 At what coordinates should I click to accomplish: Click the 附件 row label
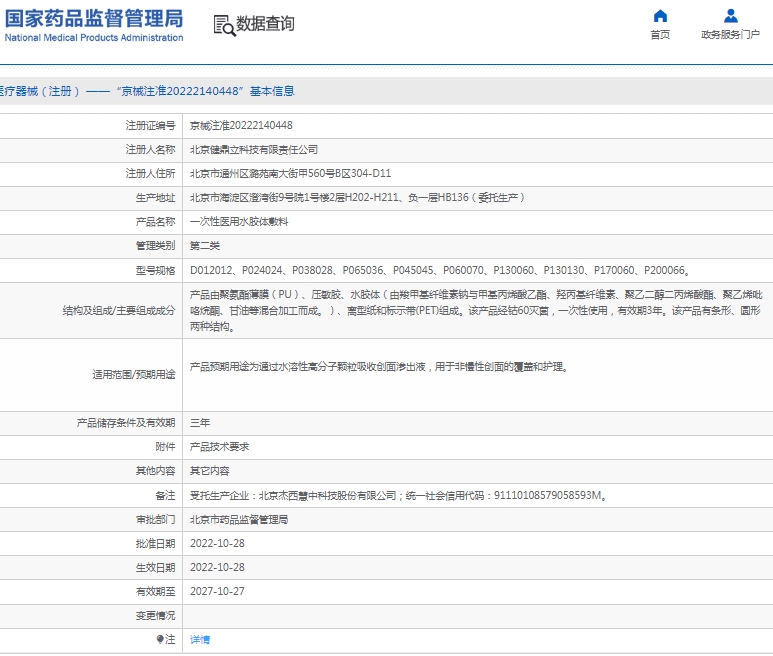pos(165,447)
